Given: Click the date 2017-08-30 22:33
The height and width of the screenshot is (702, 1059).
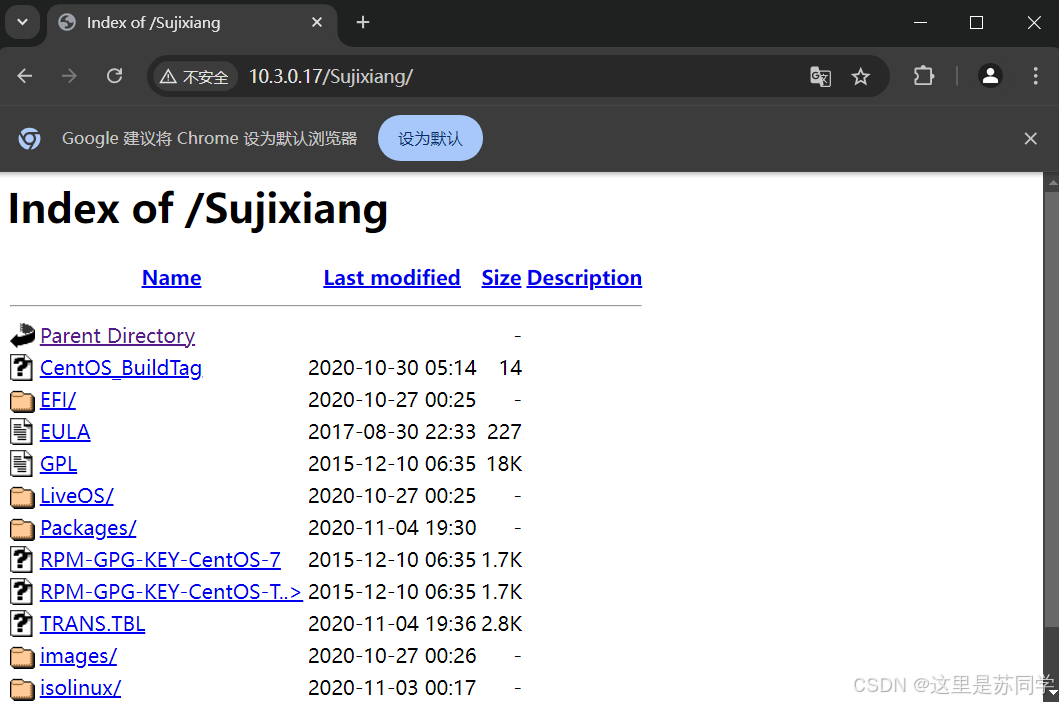Looking at the screenshot, I should click(392, 432).
